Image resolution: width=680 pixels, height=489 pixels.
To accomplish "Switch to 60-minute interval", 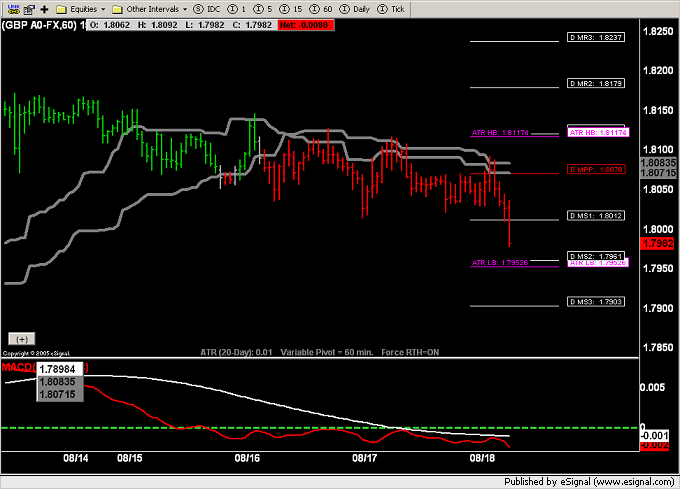I will tap(321, 9).
